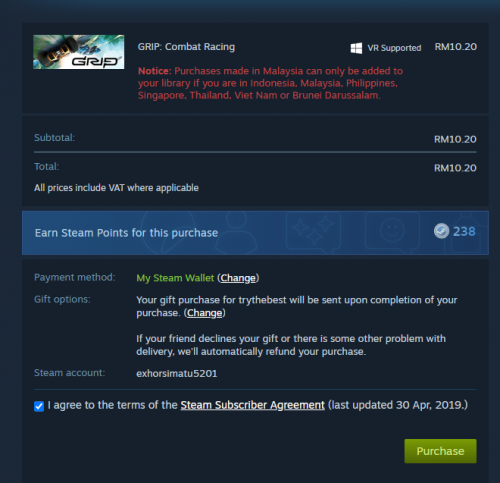Open the Steam Subscriber Agreement link

coord(252,405)
